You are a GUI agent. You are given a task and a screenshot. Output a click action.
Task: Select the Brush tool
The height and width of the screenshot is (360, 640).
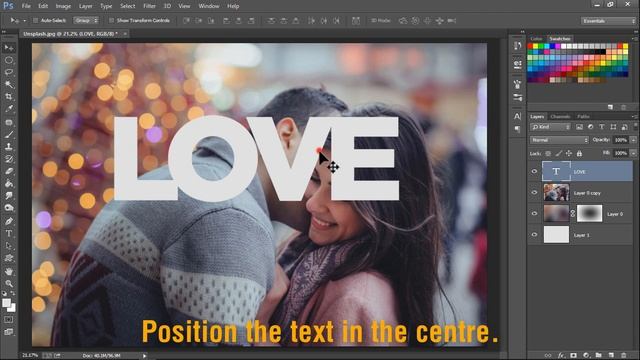pos(9,134)
